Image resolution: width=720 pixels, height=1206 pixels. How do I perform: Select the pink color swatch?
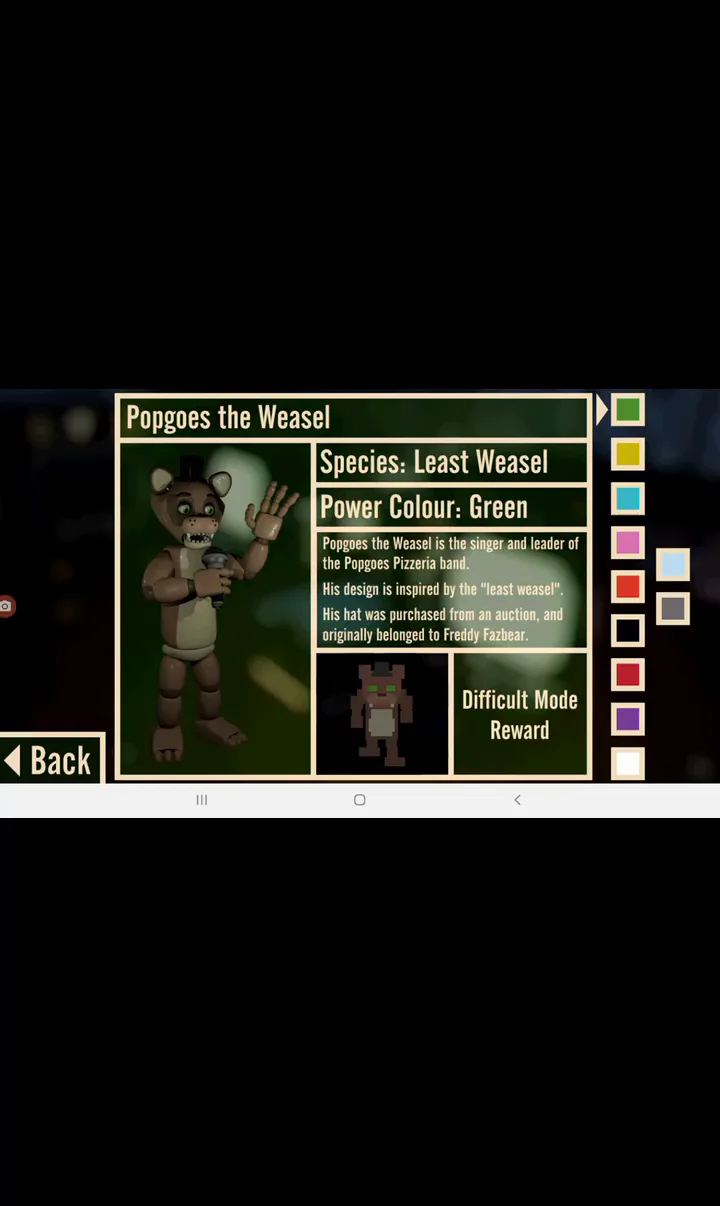[627, 542]
